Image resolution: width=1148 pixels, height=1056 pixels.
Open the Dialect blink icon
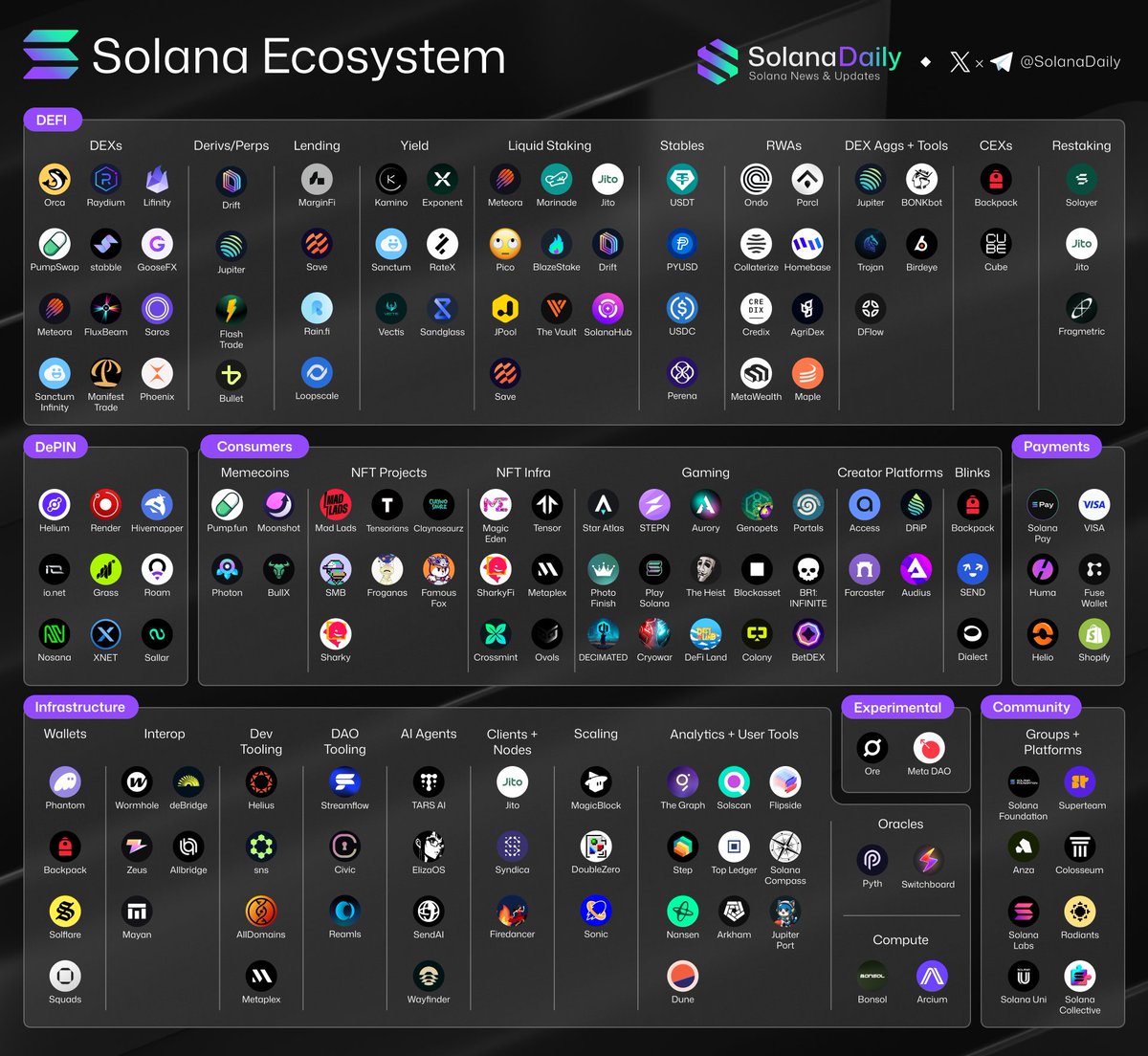tap(972, 634)
